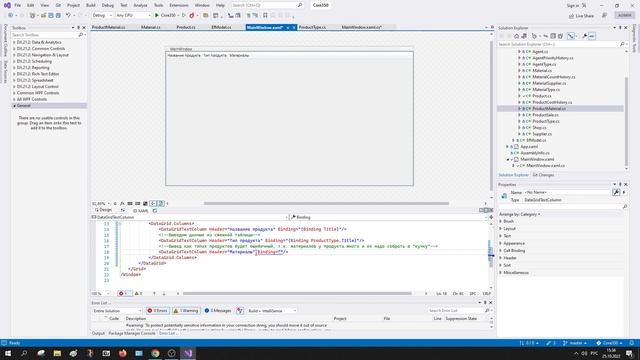Open the Any CPU platform dropdown
Screen dimensions: 640x360
pyautogui.click(x=133, y=15)
